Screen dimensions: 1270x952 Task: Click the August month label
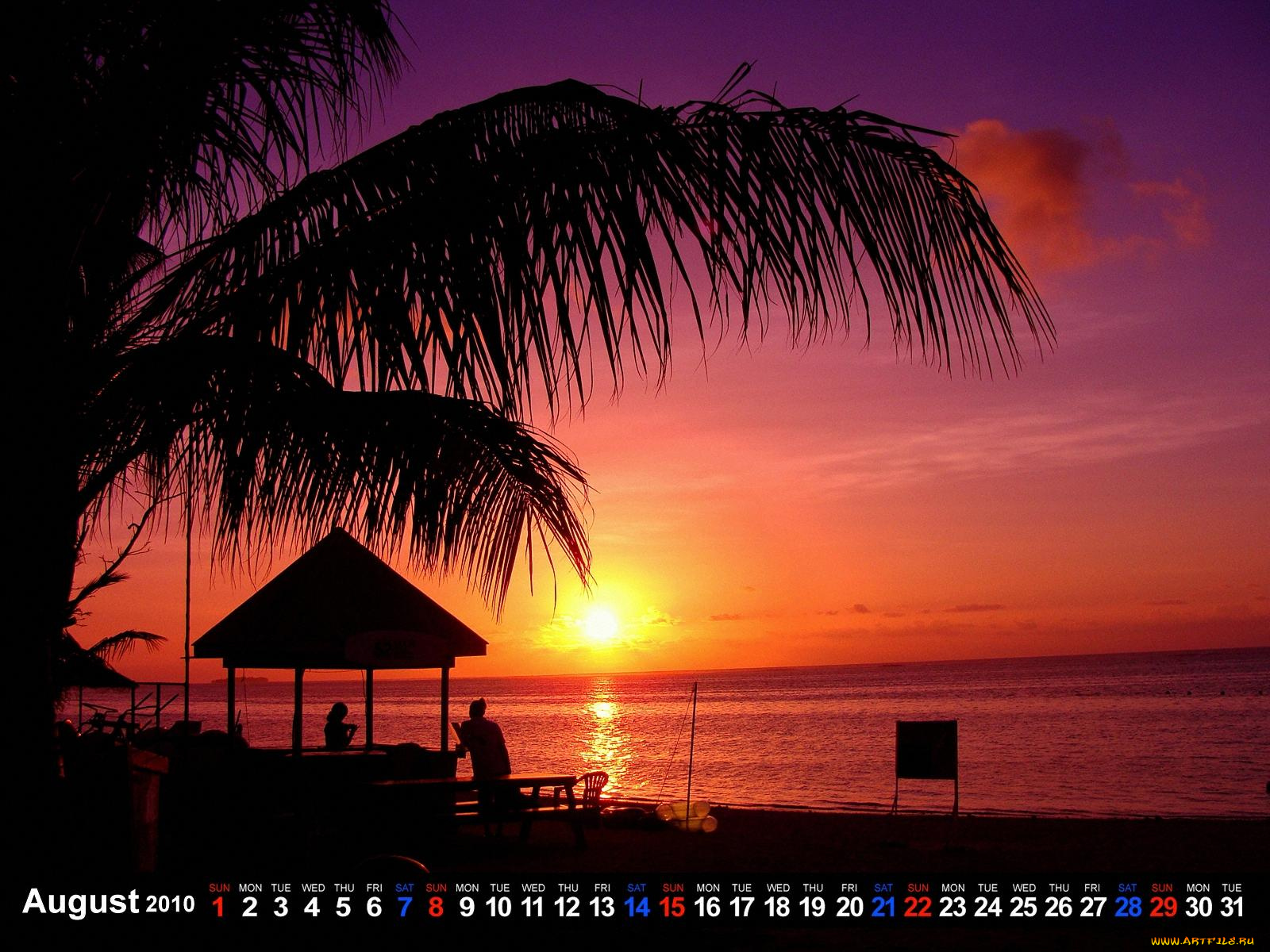click(81, 902)
